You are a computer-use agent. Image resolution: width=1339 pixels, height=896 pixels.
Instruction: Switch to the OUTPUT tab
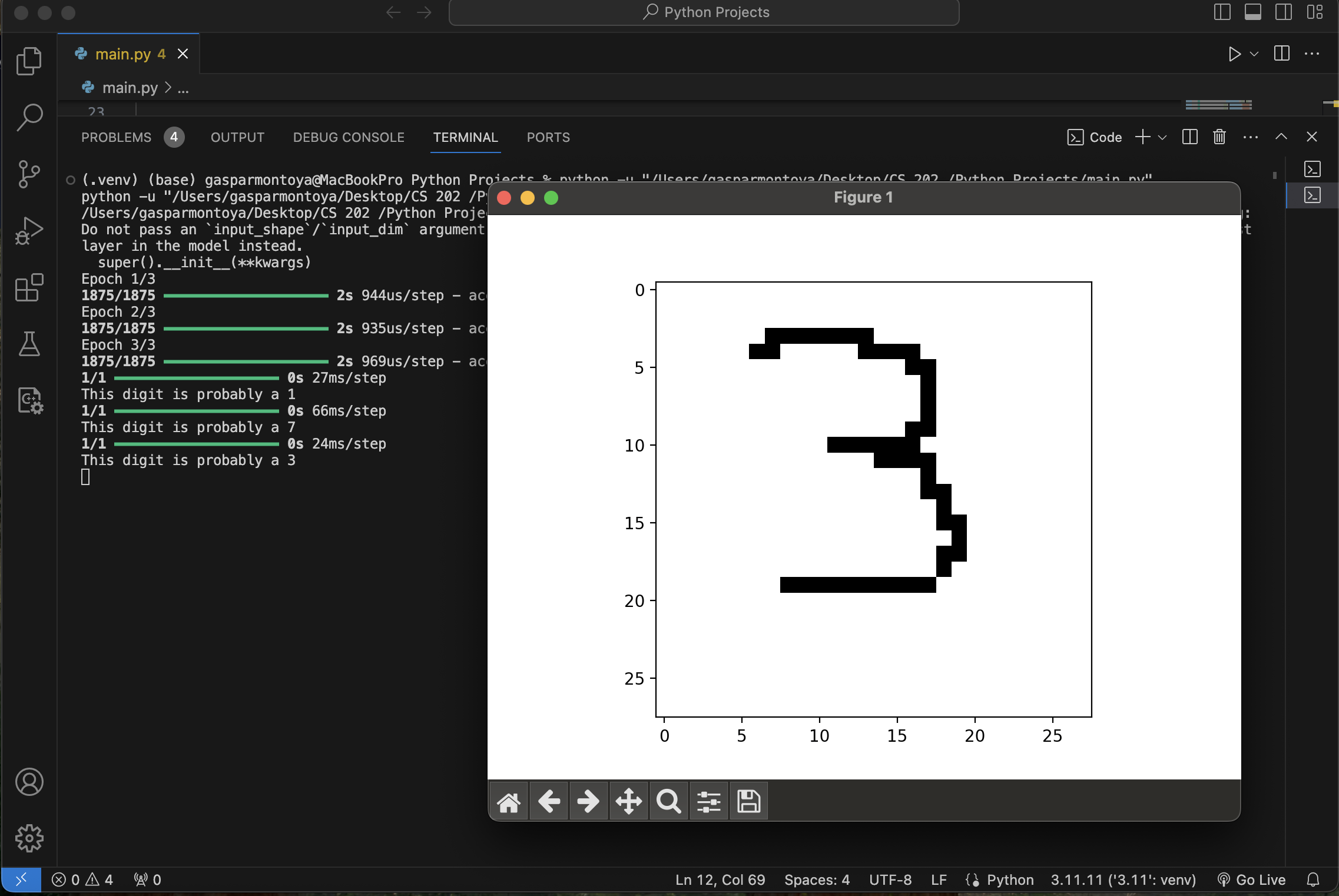click(237, 137)
